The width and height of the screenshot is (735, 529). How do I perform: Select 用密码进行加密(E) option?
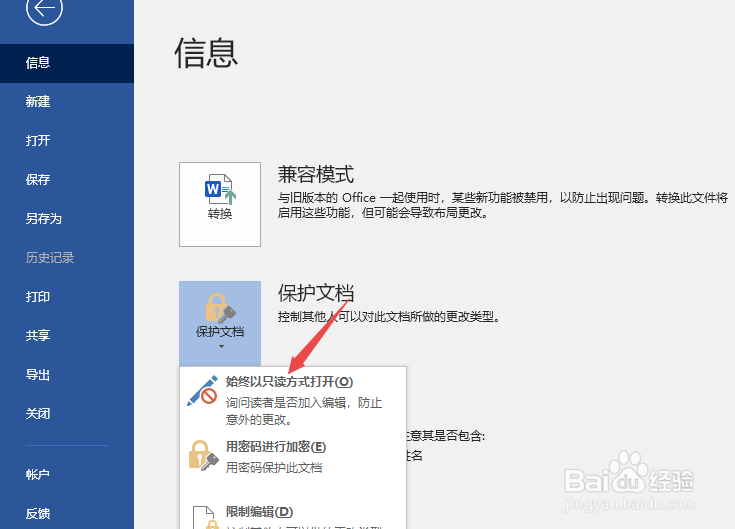293,457
